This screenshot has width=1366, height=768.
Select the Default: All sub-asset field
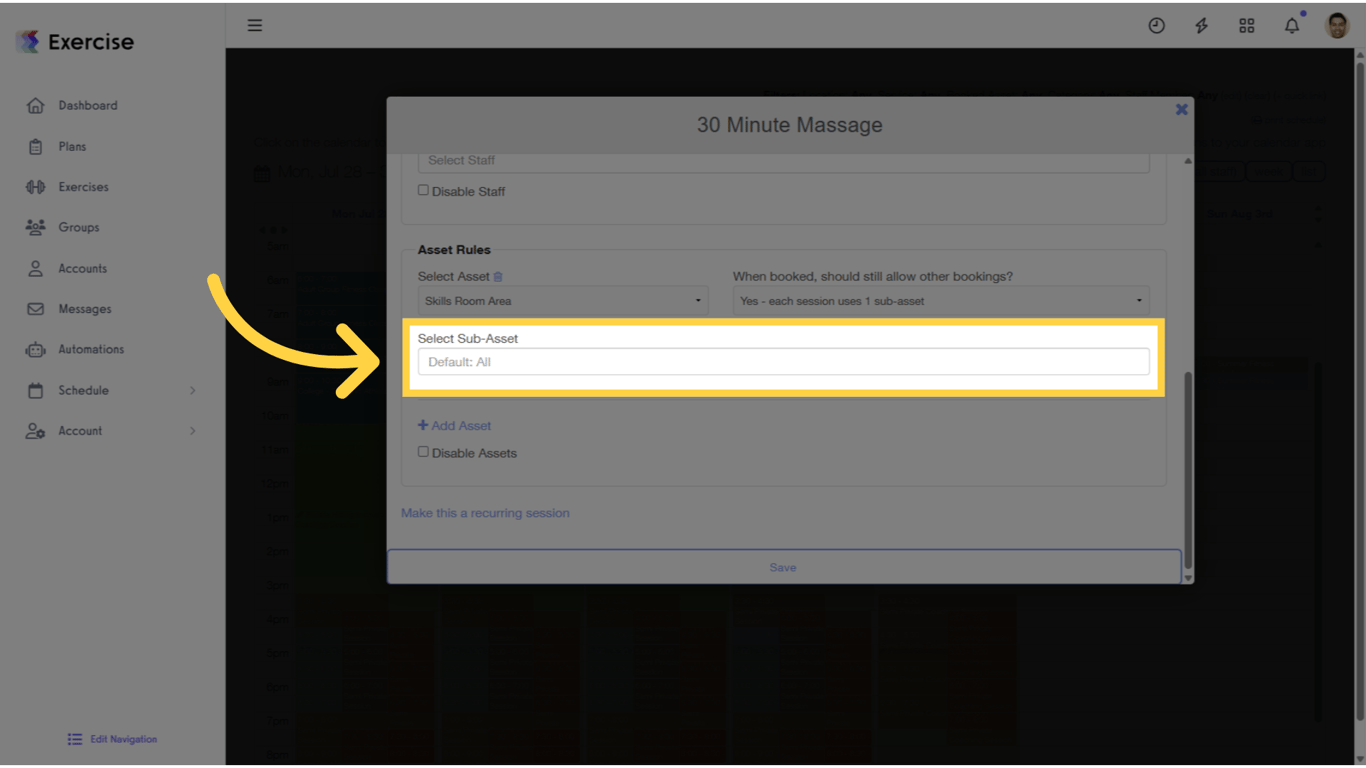coord(783,362)
